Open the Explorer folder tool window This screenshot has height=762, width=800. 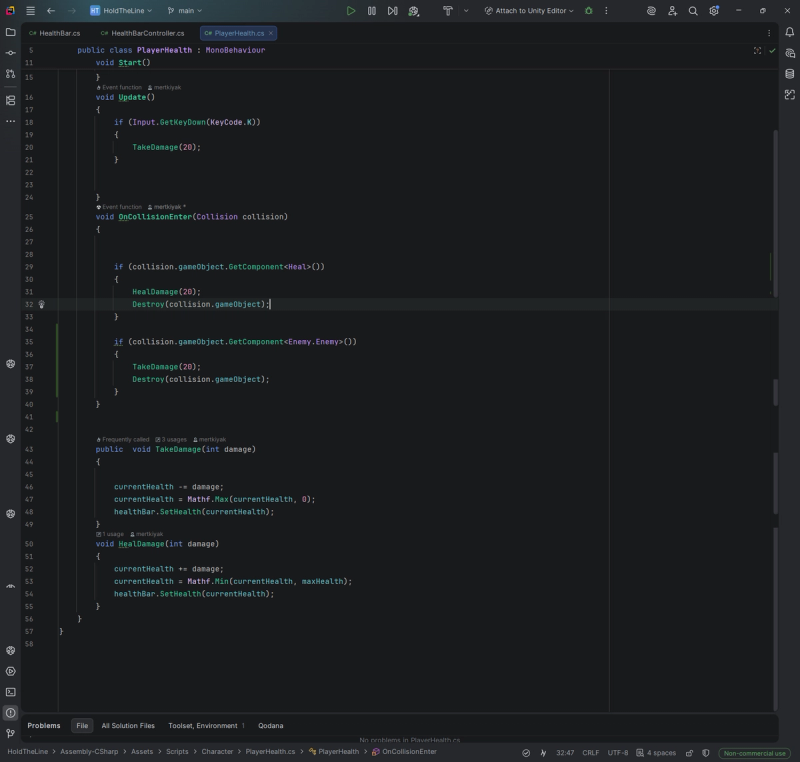click(10, 32)
